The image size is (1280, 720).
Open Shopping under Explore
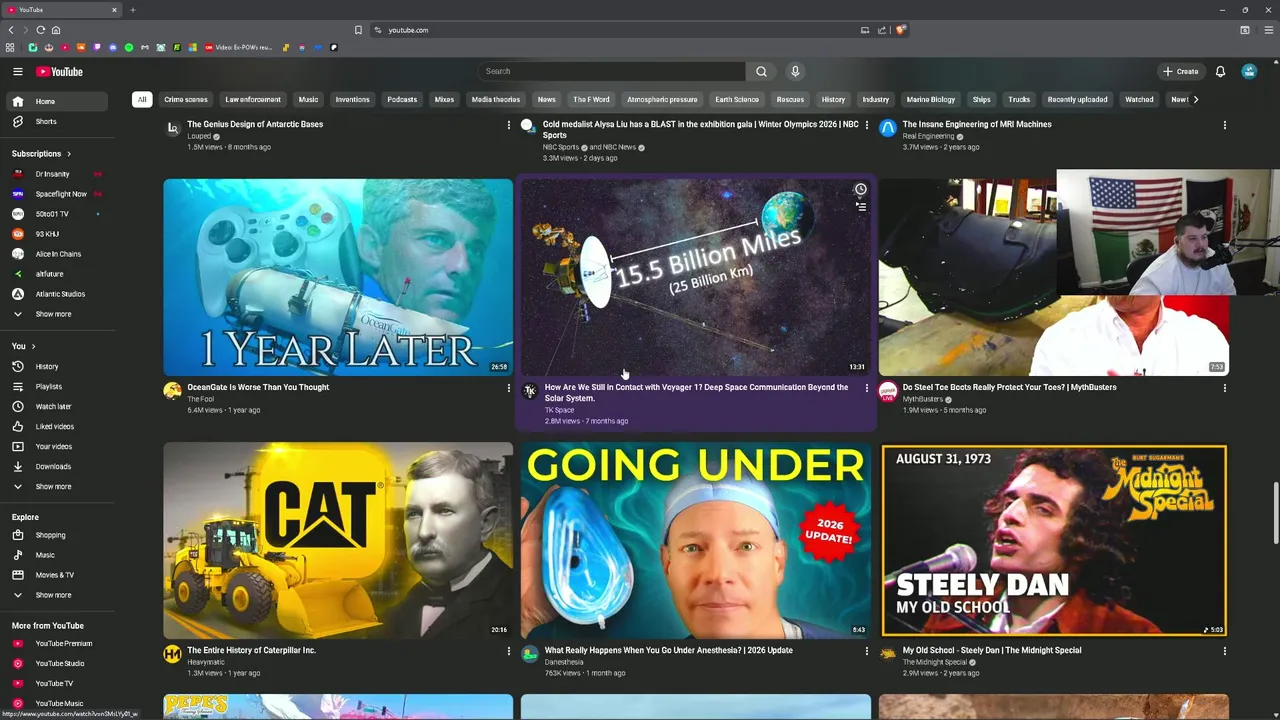pos(55,535)
